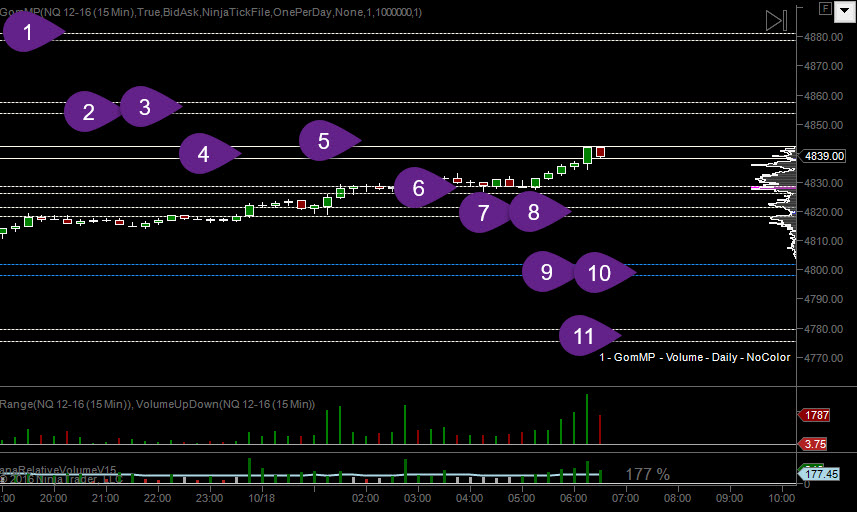Click the 4780.00 price axis label
Image resolution: width=857 pixels, height=512 pixels.
[x=823, y=329]
